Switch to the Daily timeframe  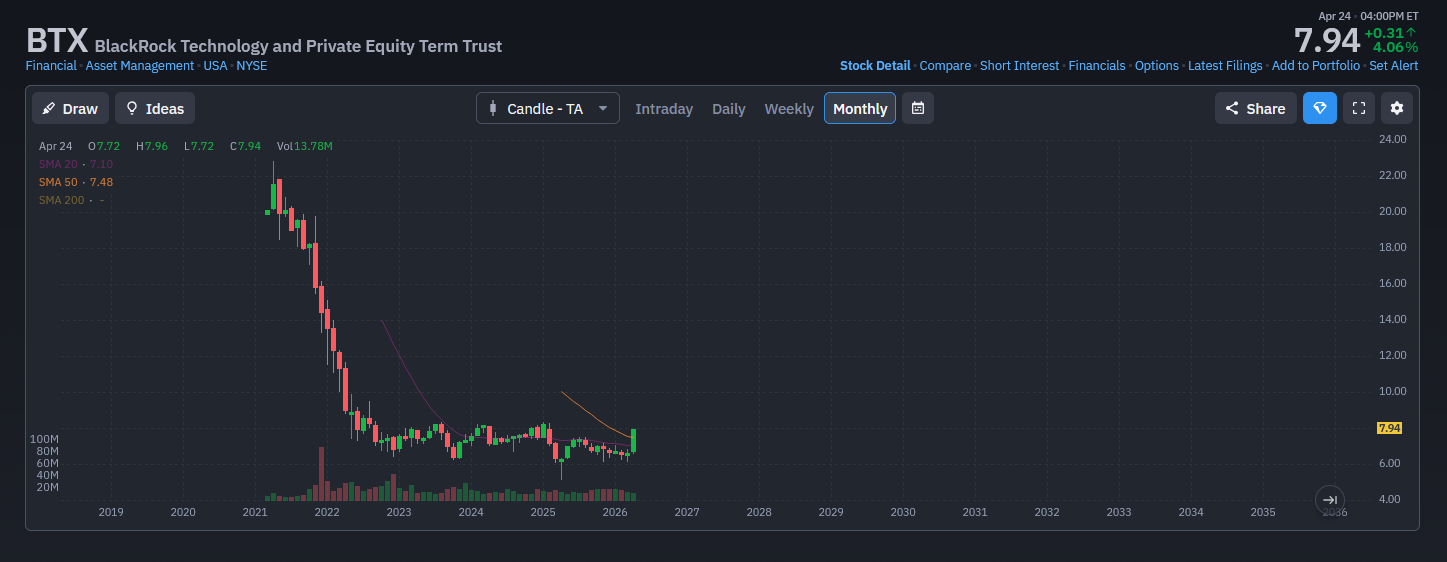point(729,109)
